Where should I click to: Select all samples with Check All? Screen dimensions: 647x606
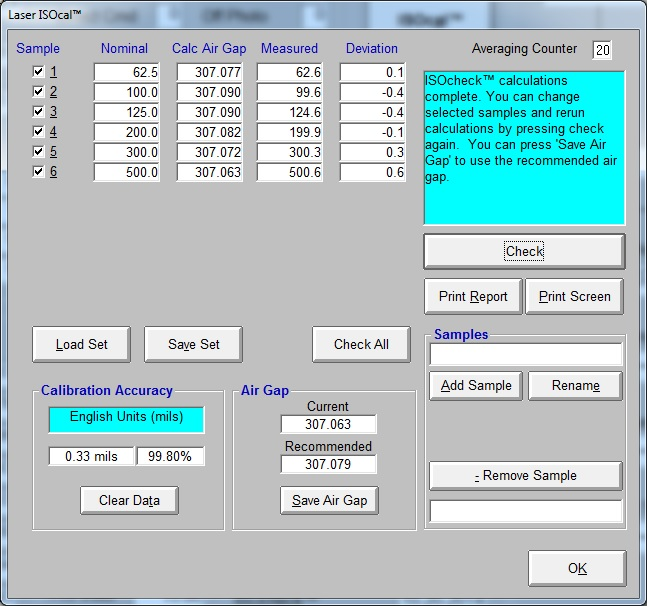(361, 344)
